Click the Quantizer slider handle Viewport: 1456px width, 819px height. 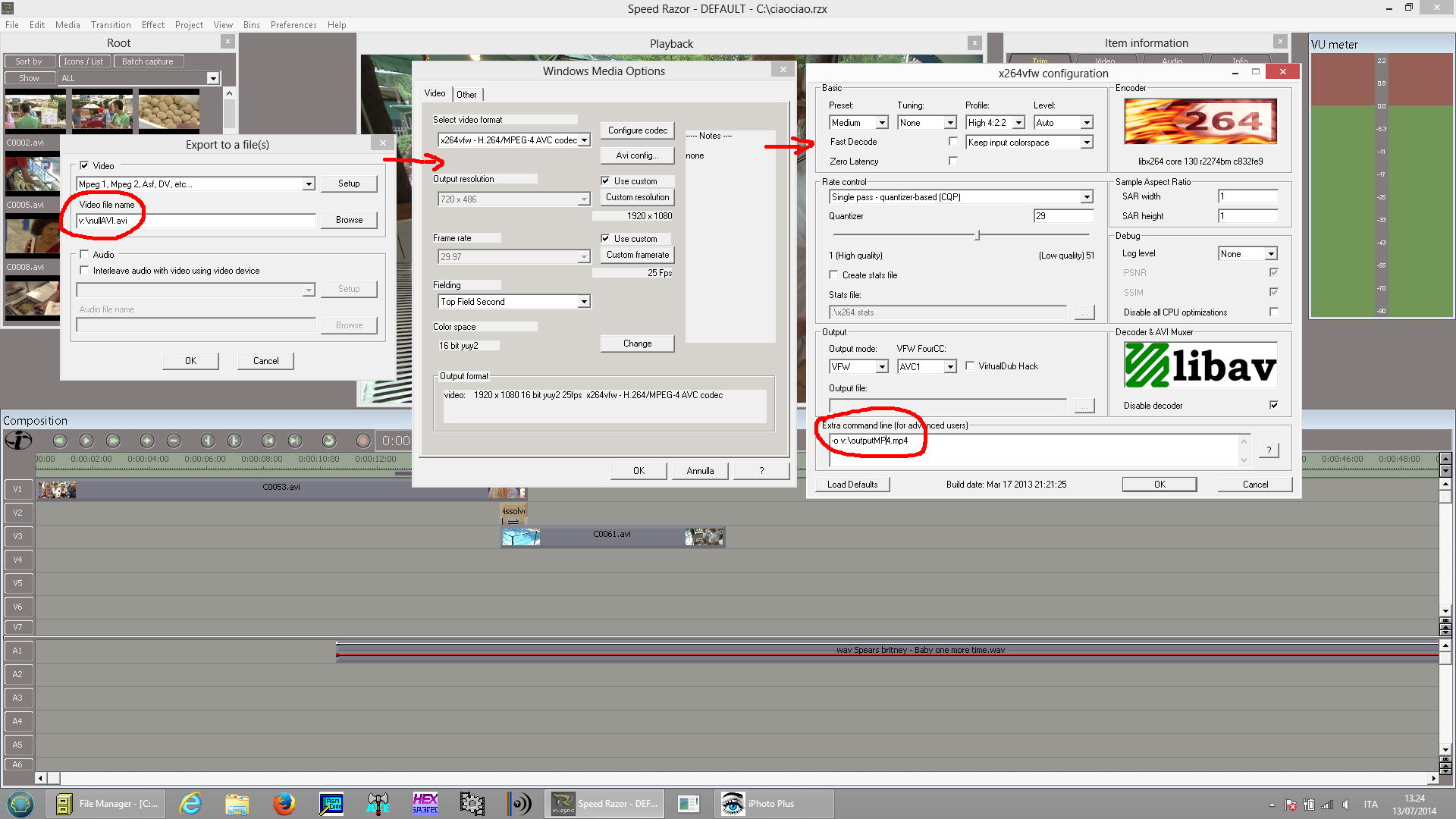coord(977,236)
